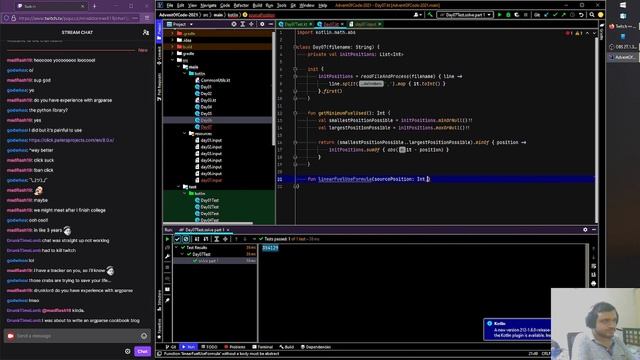The width and height of the screenshot is (640, 360).
Task: Open the Dependencies tool window tab
Action: pyautogui.click(x=316, y=347)
